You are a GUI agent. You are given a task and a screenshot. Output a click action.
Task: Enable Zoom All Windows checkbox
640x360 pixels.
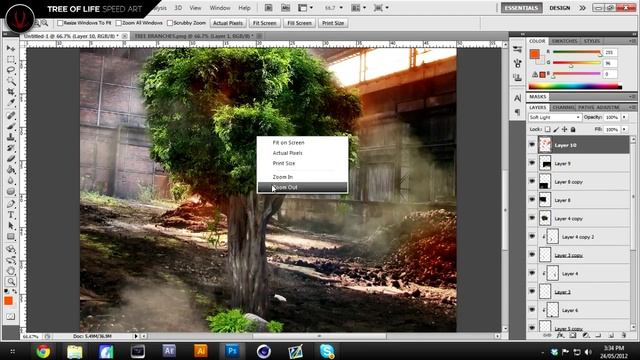pos(118,23)
